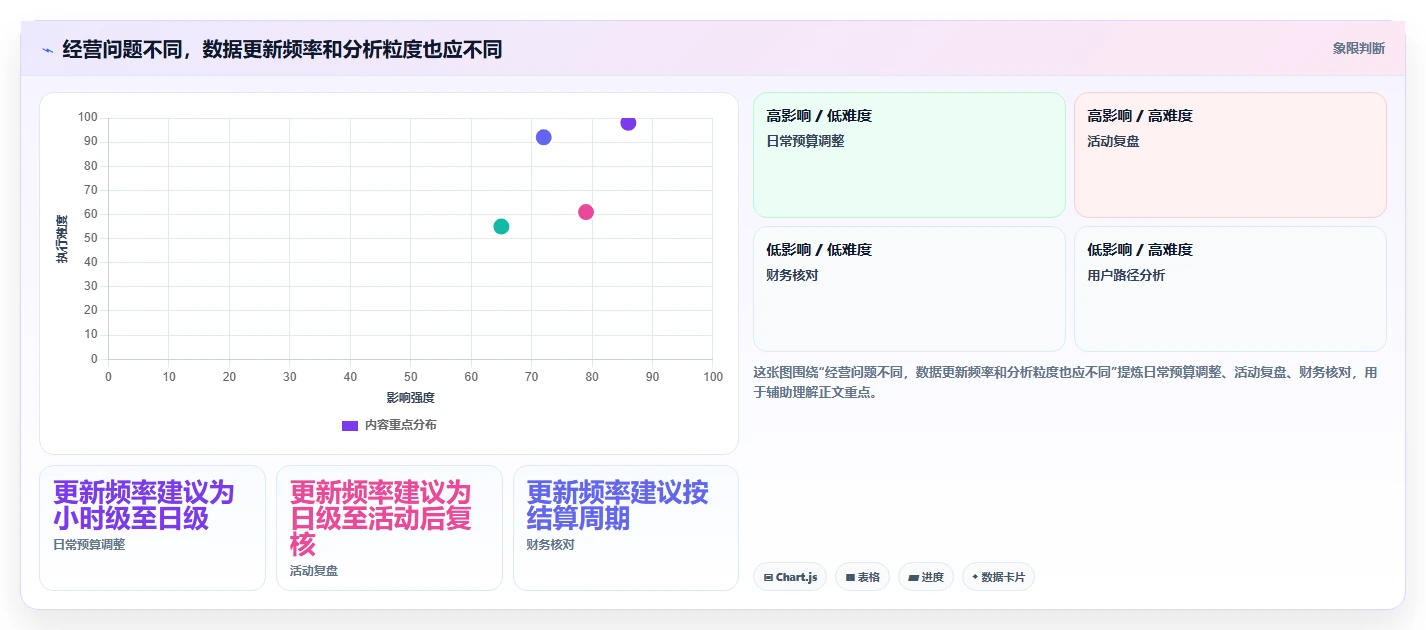Click the 财务核对 caption under blue heading
Image resolution: width=1426 pixels, height=630 pixels.
(551, 545)
